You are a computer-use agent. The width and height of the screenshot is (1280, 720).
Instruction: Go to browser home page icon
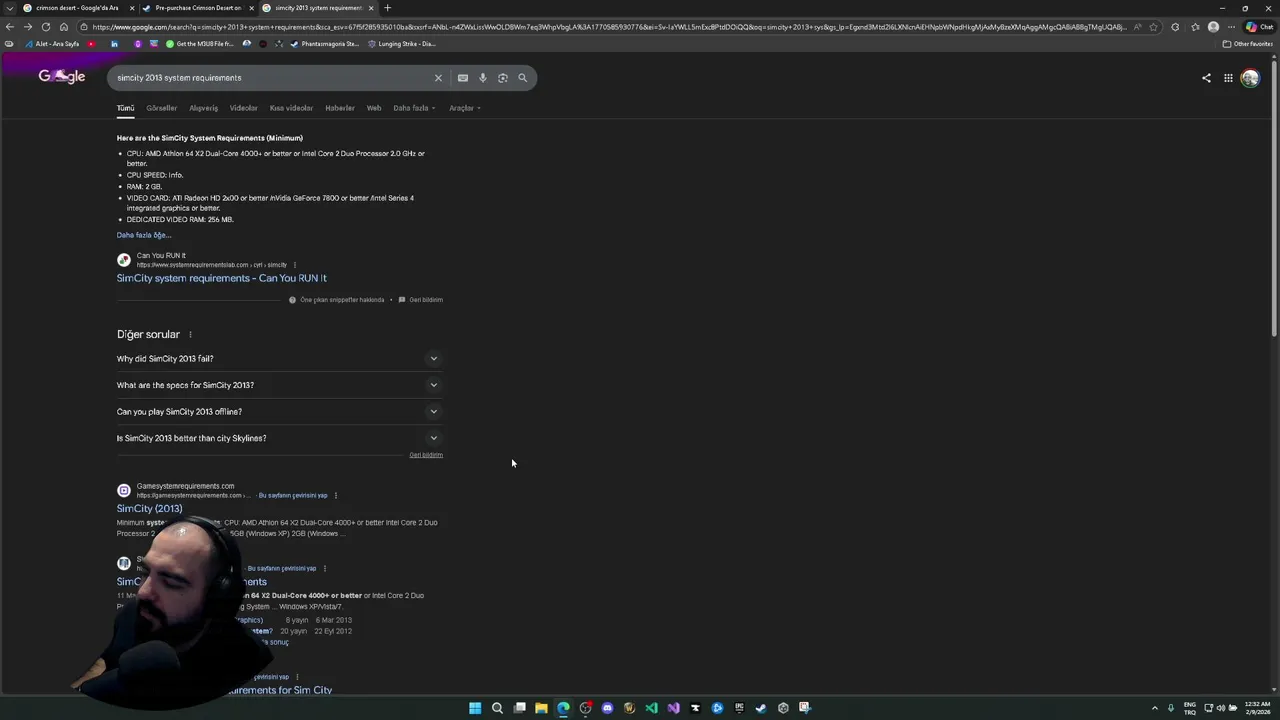(x=63, y=27)
